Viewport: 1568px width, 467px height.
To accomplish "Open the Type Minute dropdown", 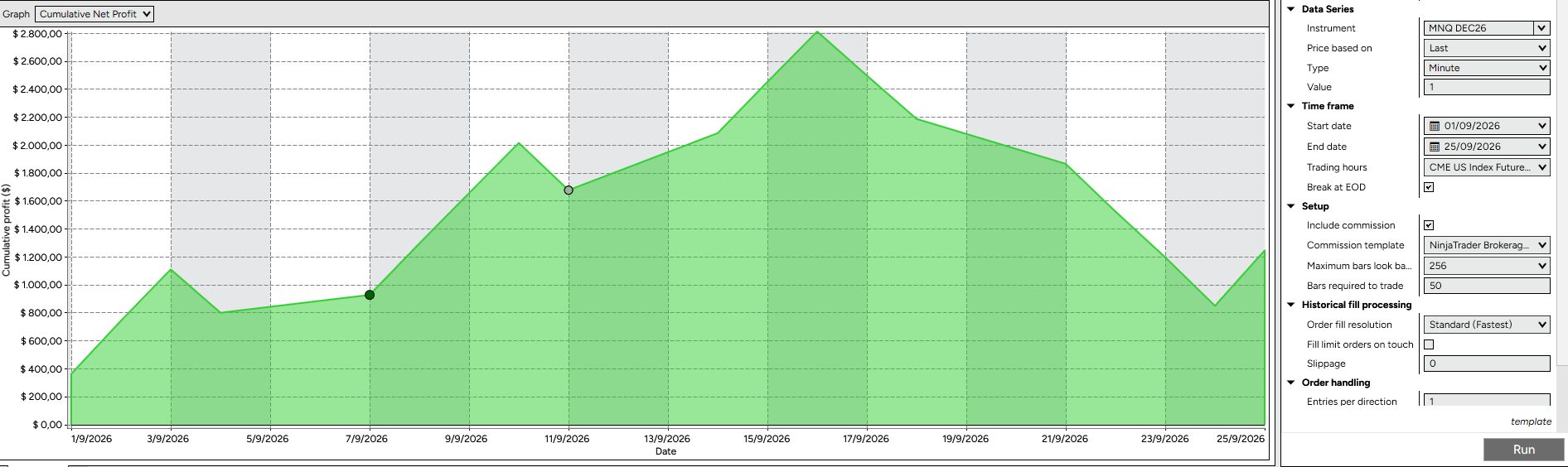I will [1487, 68].
